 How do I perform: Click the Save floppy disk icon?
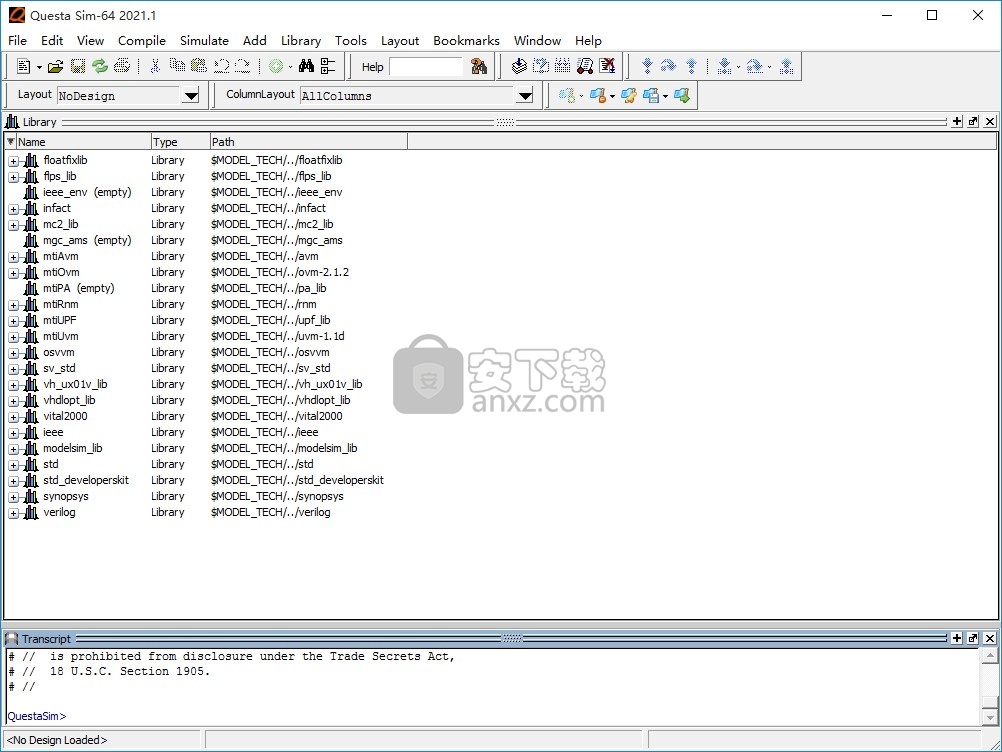point(78,66)
